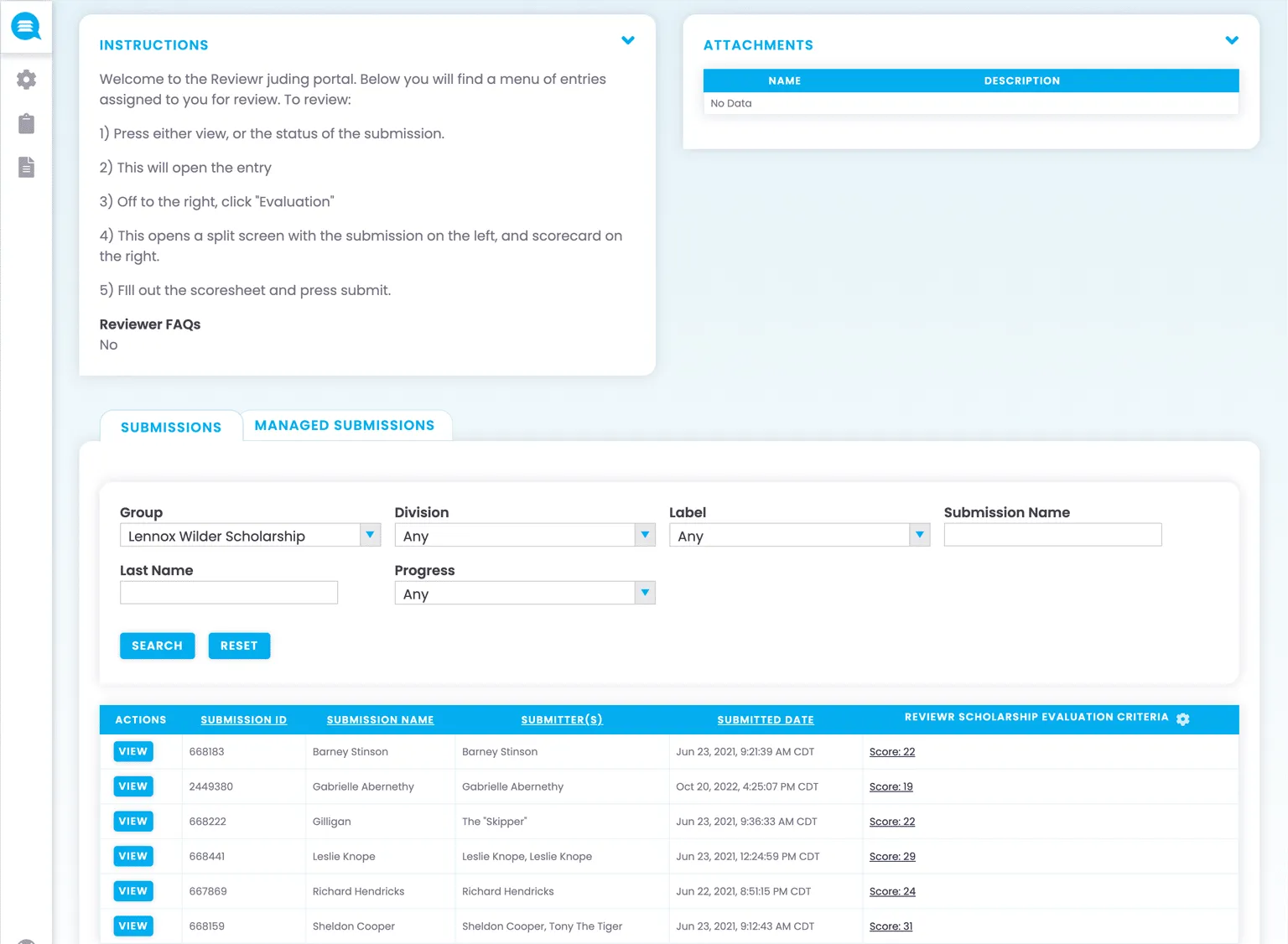Image resolution: width=1288 pixels, height=944 pixels.
Task: Click the Reviewr logo icon in sidebar
Action: point(26,27)
